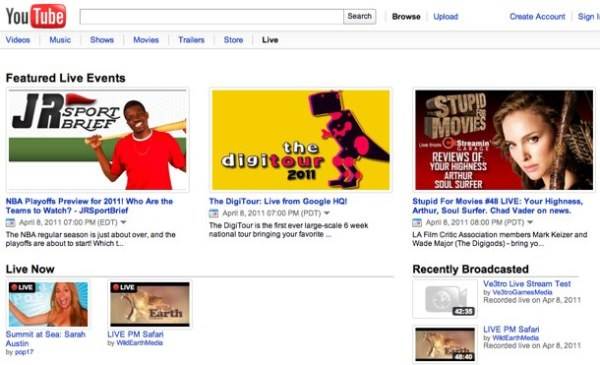Click LIVE badge on Summit at Sea thumbnail
This screenshot has width=600, height=365.
pyautogui.click(x=22, y=287)
